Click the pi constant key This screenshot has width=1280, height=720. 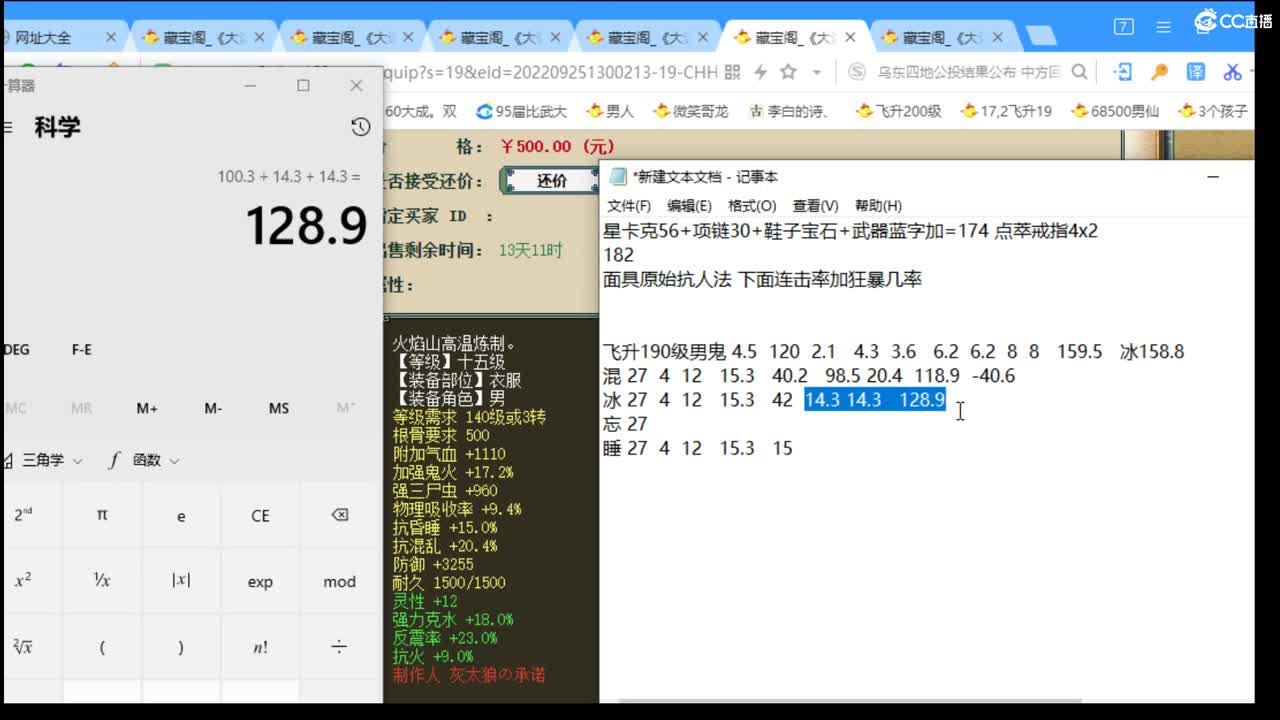[101, 515]
